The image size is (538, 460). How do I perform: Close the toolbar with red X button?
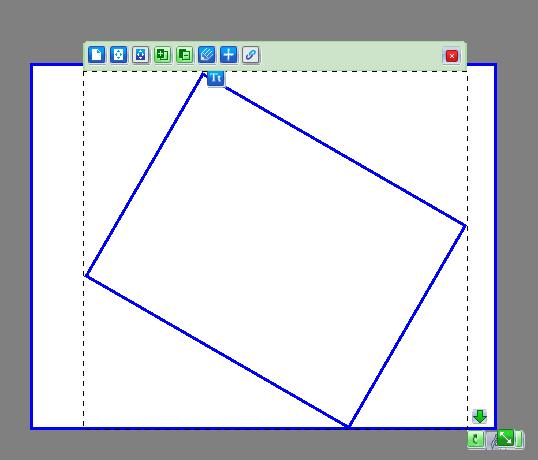(x=452, y=56)
